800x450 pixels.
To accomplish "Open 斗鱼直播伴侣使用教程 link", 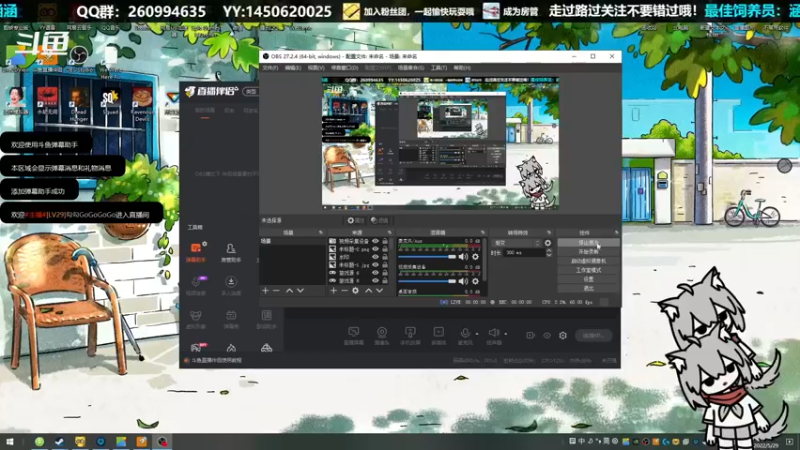I will [216, 360].
